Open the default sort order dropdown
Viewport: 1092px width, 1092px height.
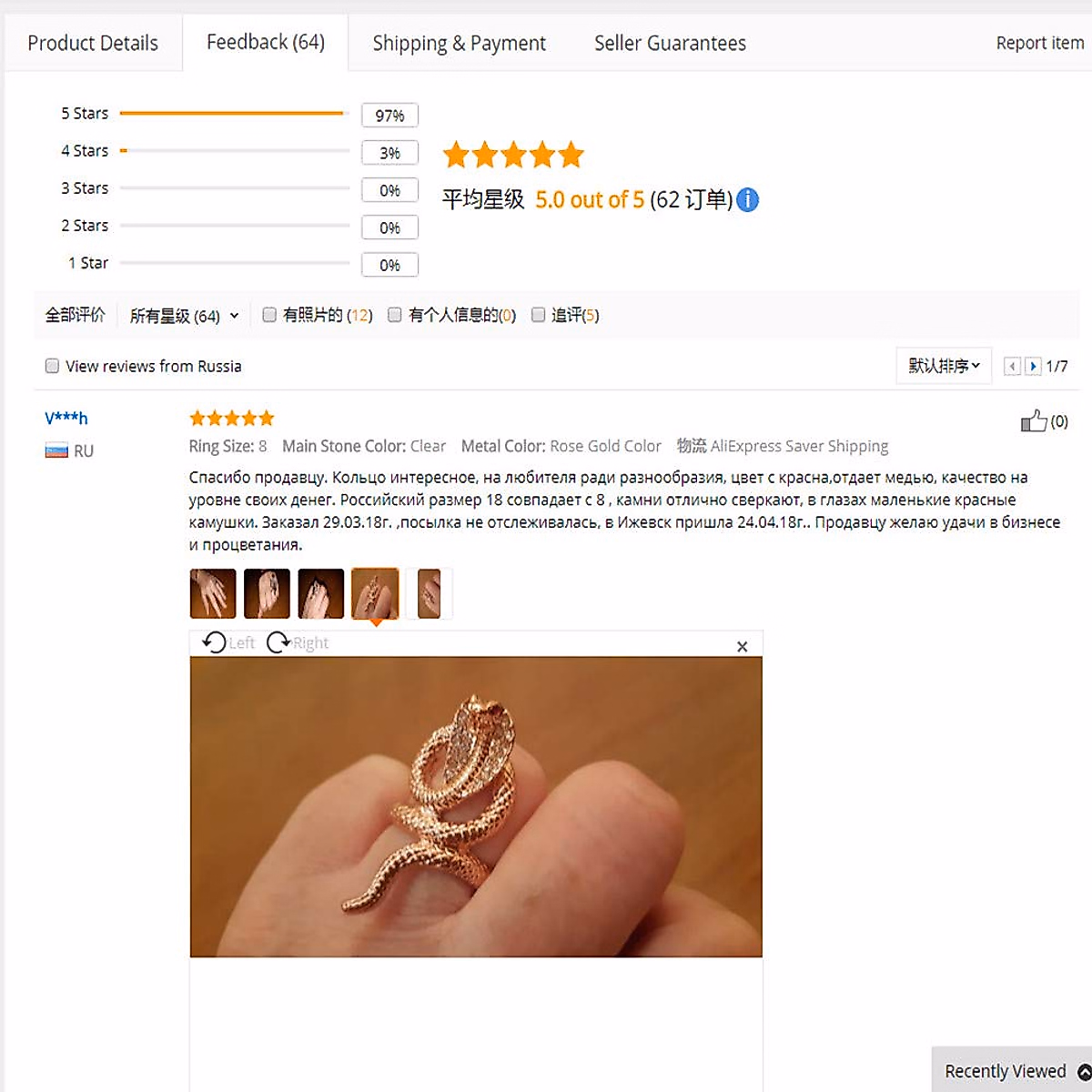point(944,366)
